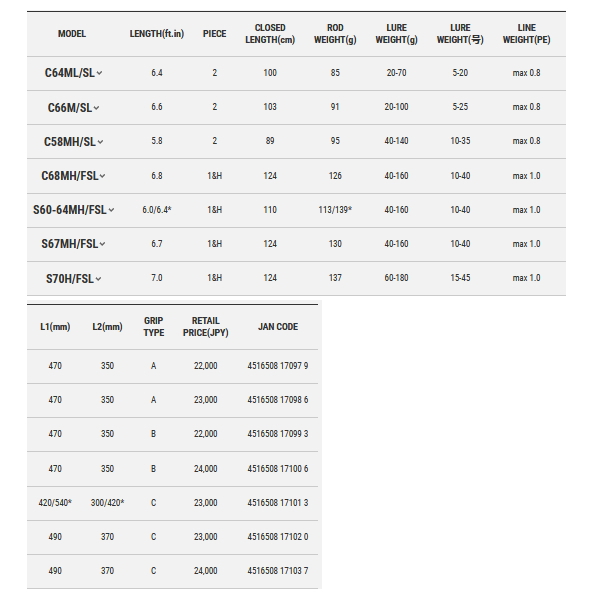Expand the S67MH/FSL model chevron
Screen dimensions: 600x600
tap(103, 244)
